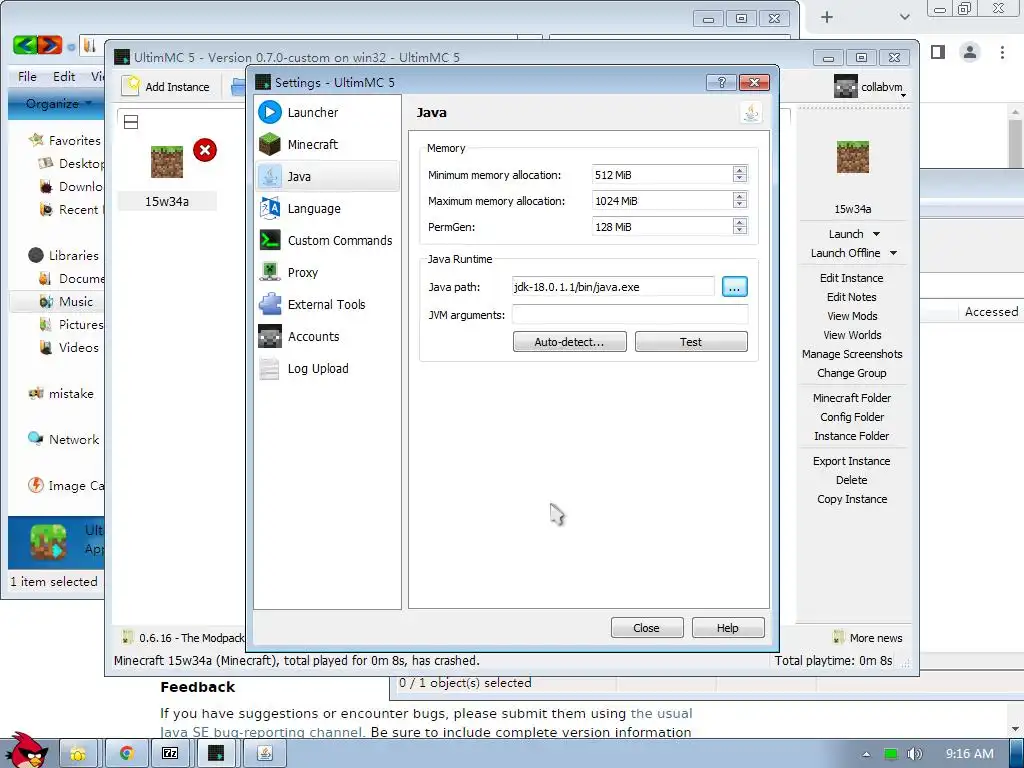The height and width of the screenshot is (768, 1024).
Task: Open the Java taskbar button
Action: click(x=265, y=754)
